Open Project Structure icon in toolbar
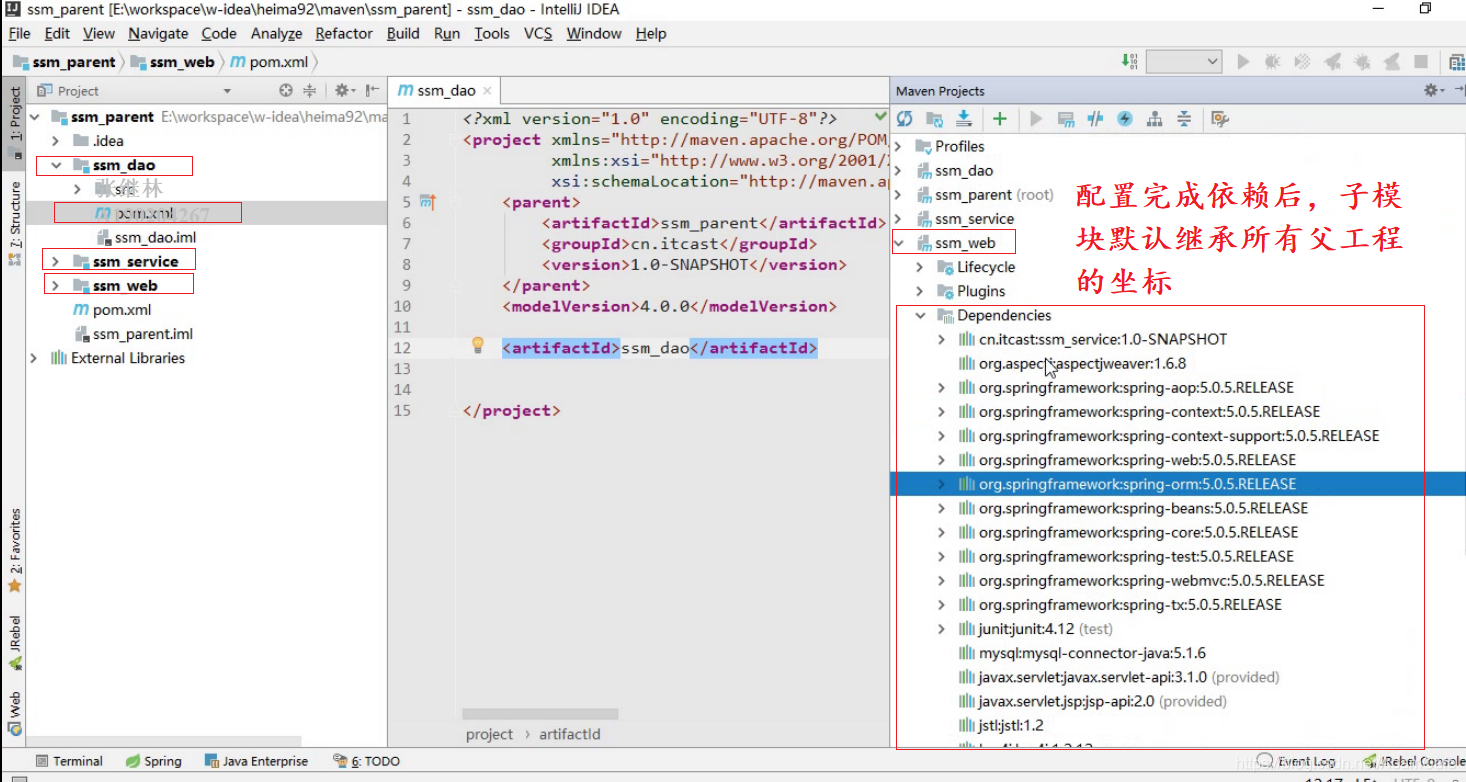1466x782 pixels. (1457, 62)
